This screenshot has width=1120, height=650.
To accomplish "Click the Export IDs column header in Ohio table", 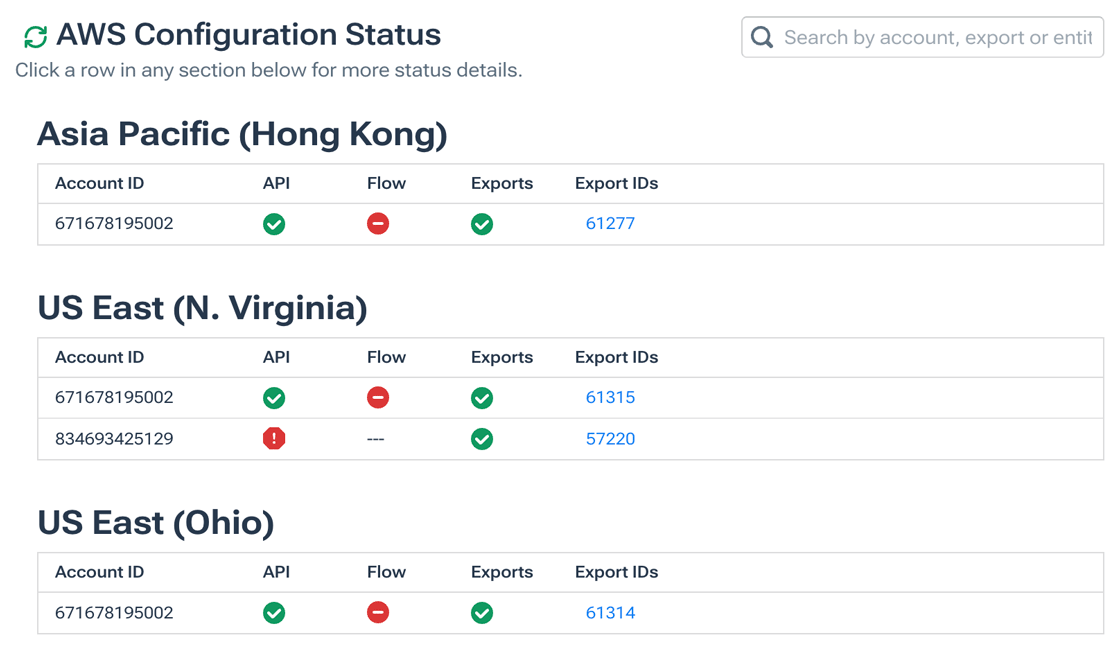I will point(616,572).
